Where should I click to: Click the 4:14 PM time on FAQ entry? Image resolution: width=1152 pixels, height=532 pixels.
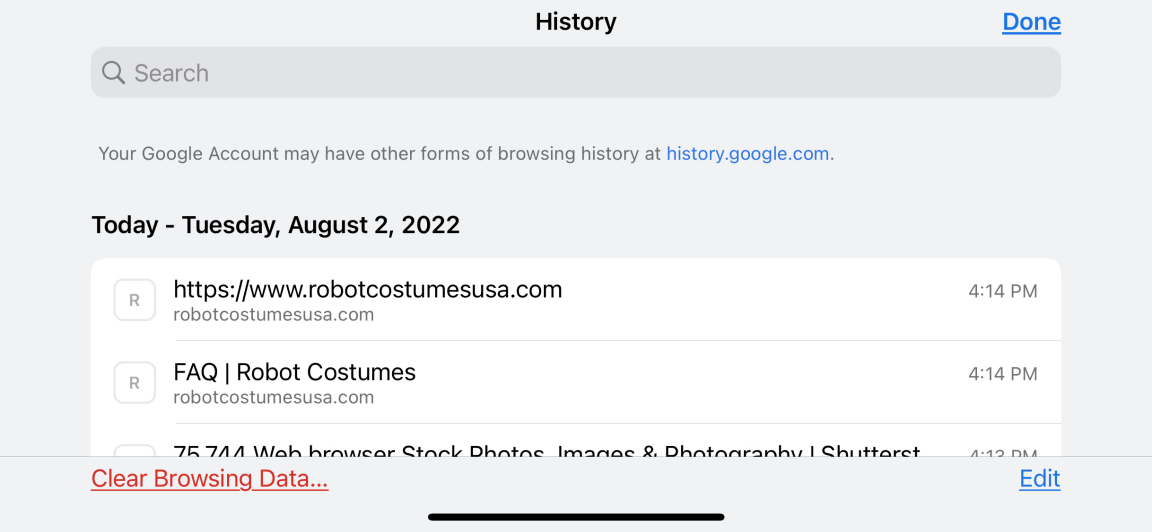coord(1002,374)
